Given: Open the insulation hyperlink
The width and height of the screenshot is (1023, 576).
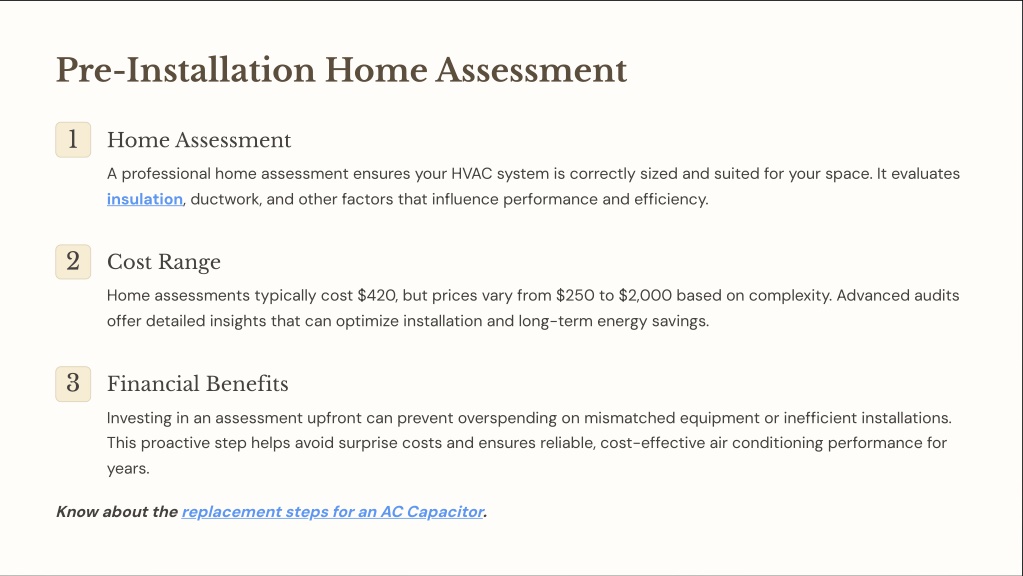Looking at the screenshot, I should point(145,199).
